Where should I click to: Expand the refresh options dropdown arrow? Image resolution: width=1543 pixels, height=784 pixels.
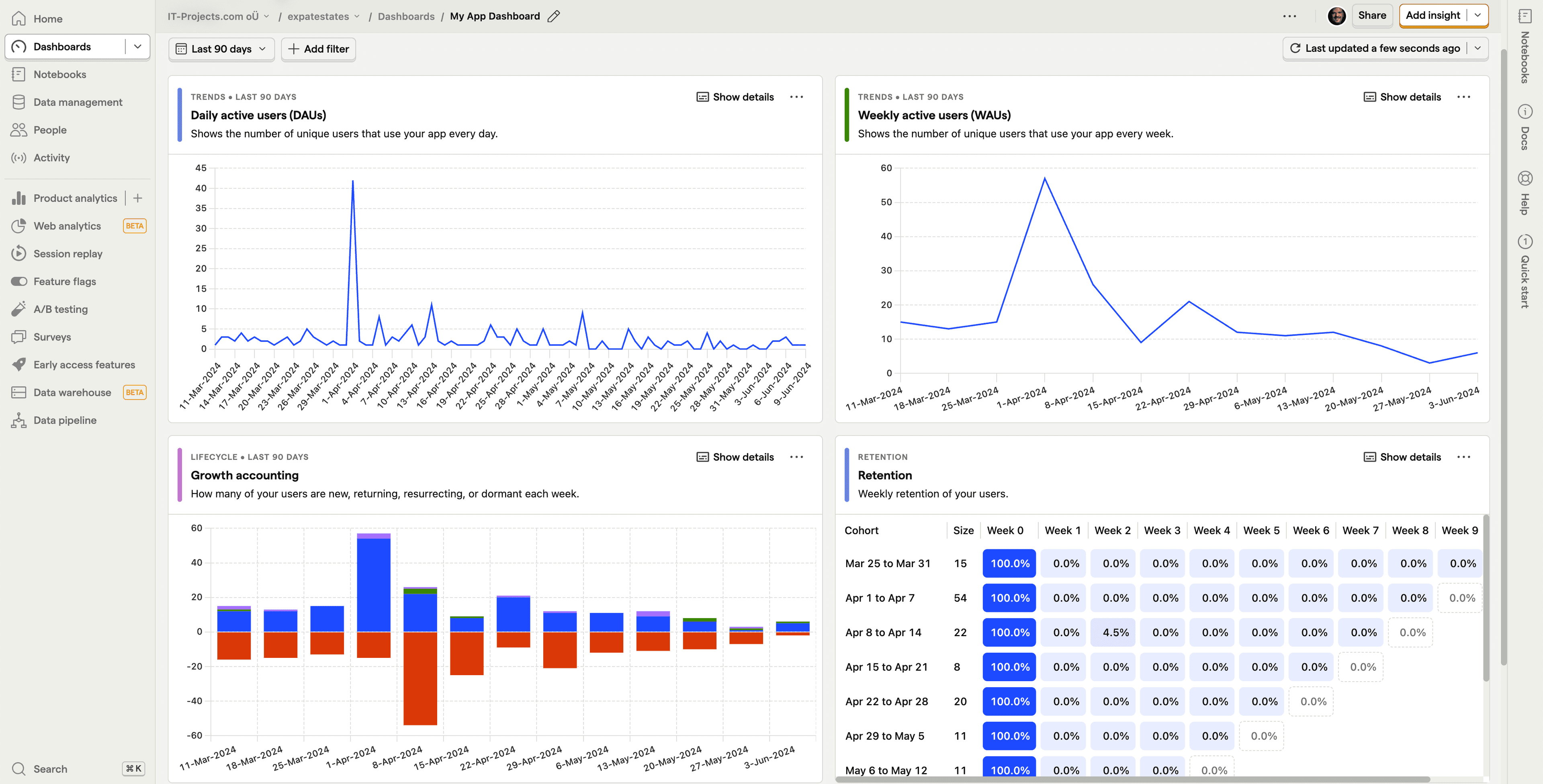(x=1478, y=49)
